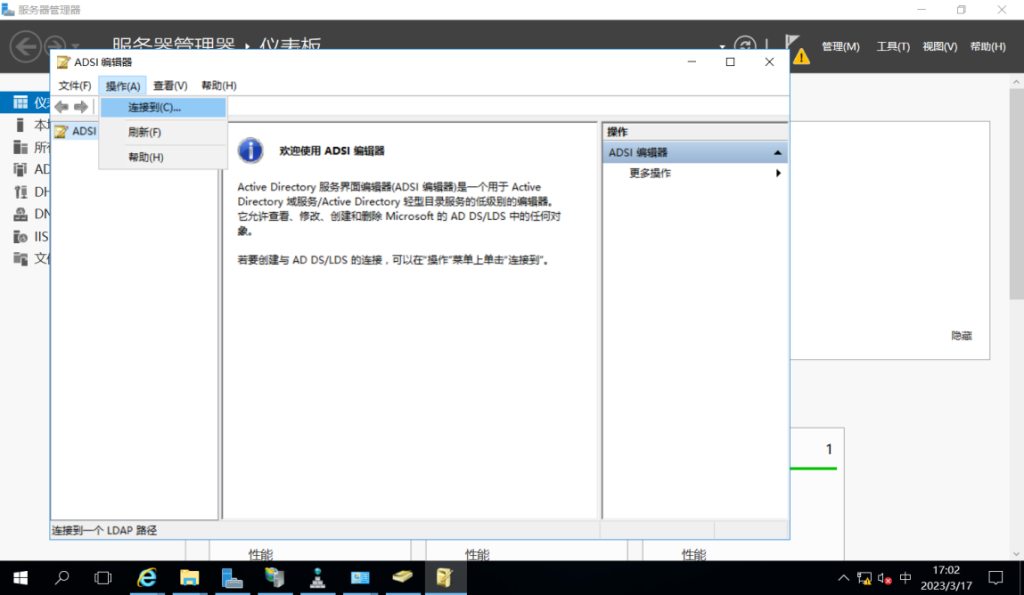Open File Explorer from the taskbar
This screenshot has width=1024, height=595.
(x=189, y=578)
